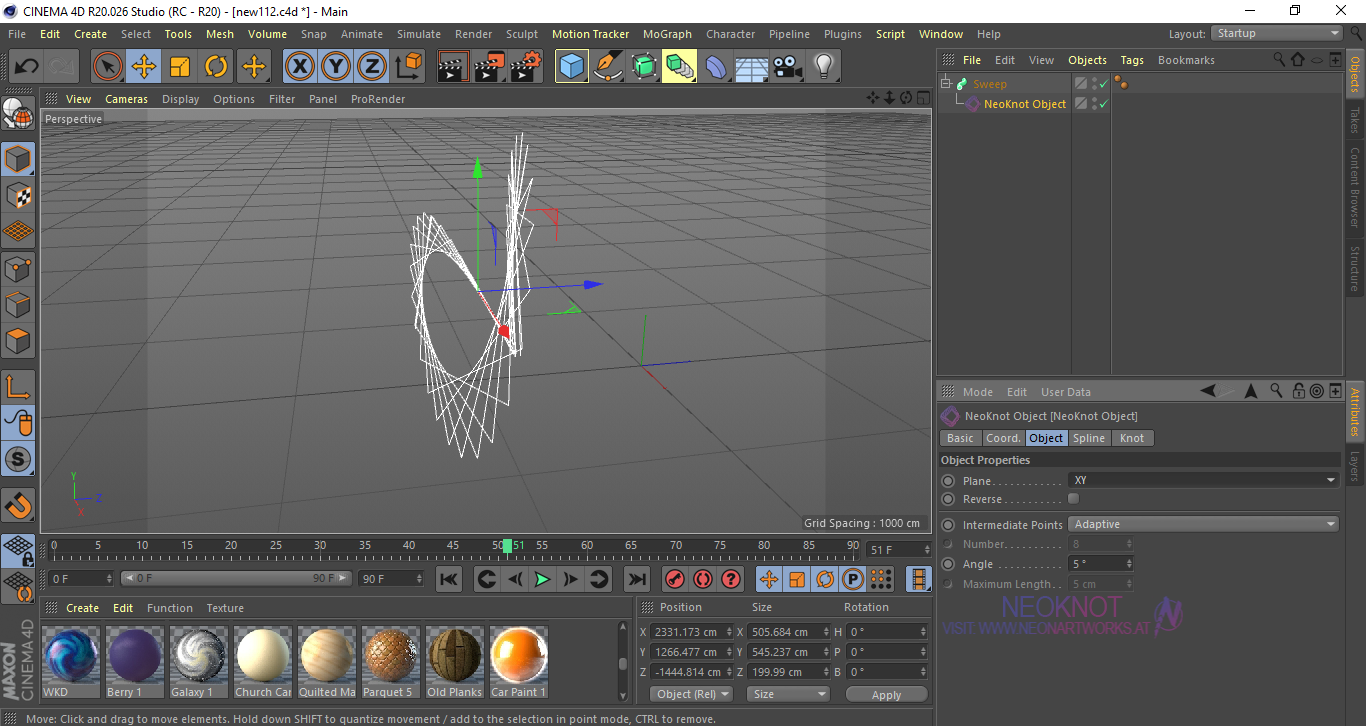Toggle the Reverse checkbox

[1073, 498]
